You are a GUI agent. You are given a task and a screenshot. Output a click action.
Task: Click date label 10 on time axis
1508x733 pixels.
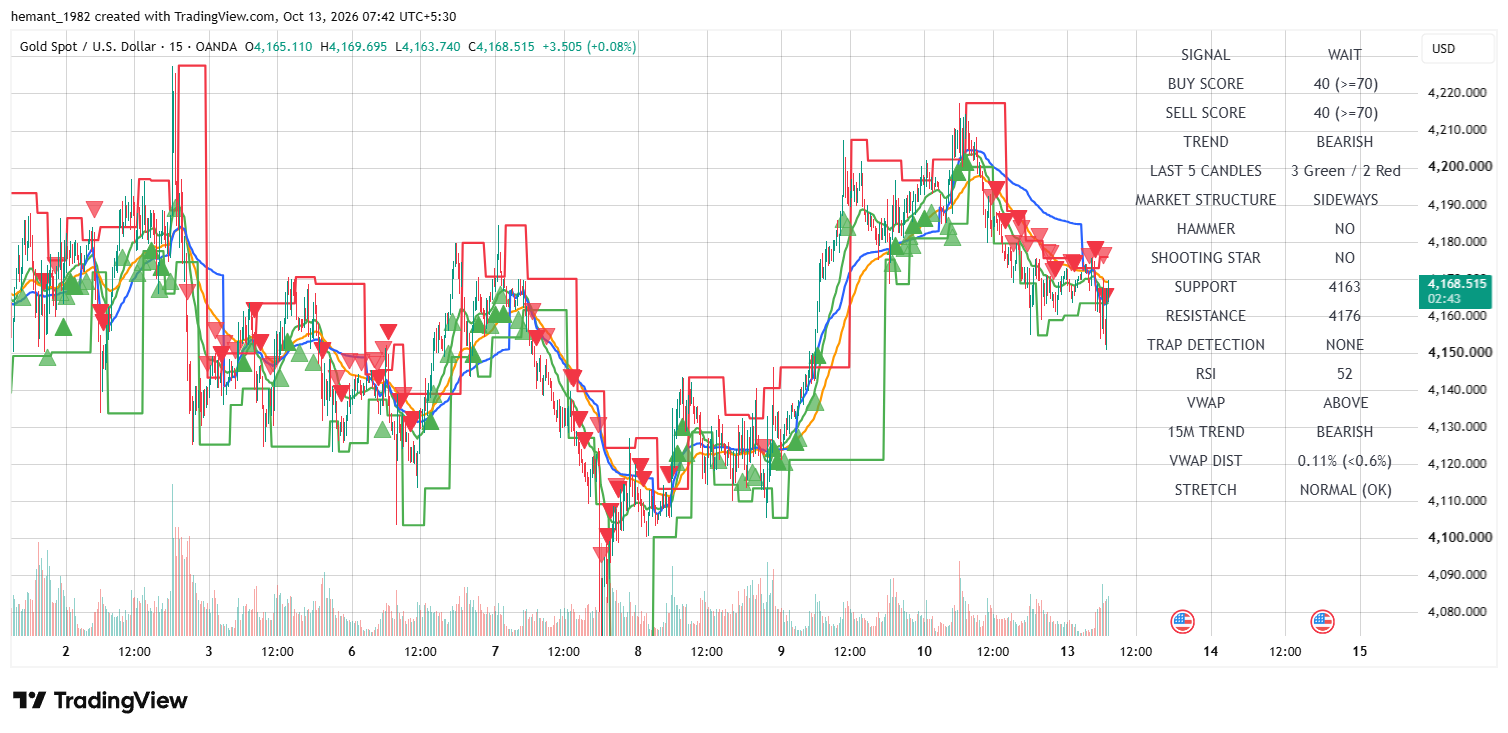point(924,651)
